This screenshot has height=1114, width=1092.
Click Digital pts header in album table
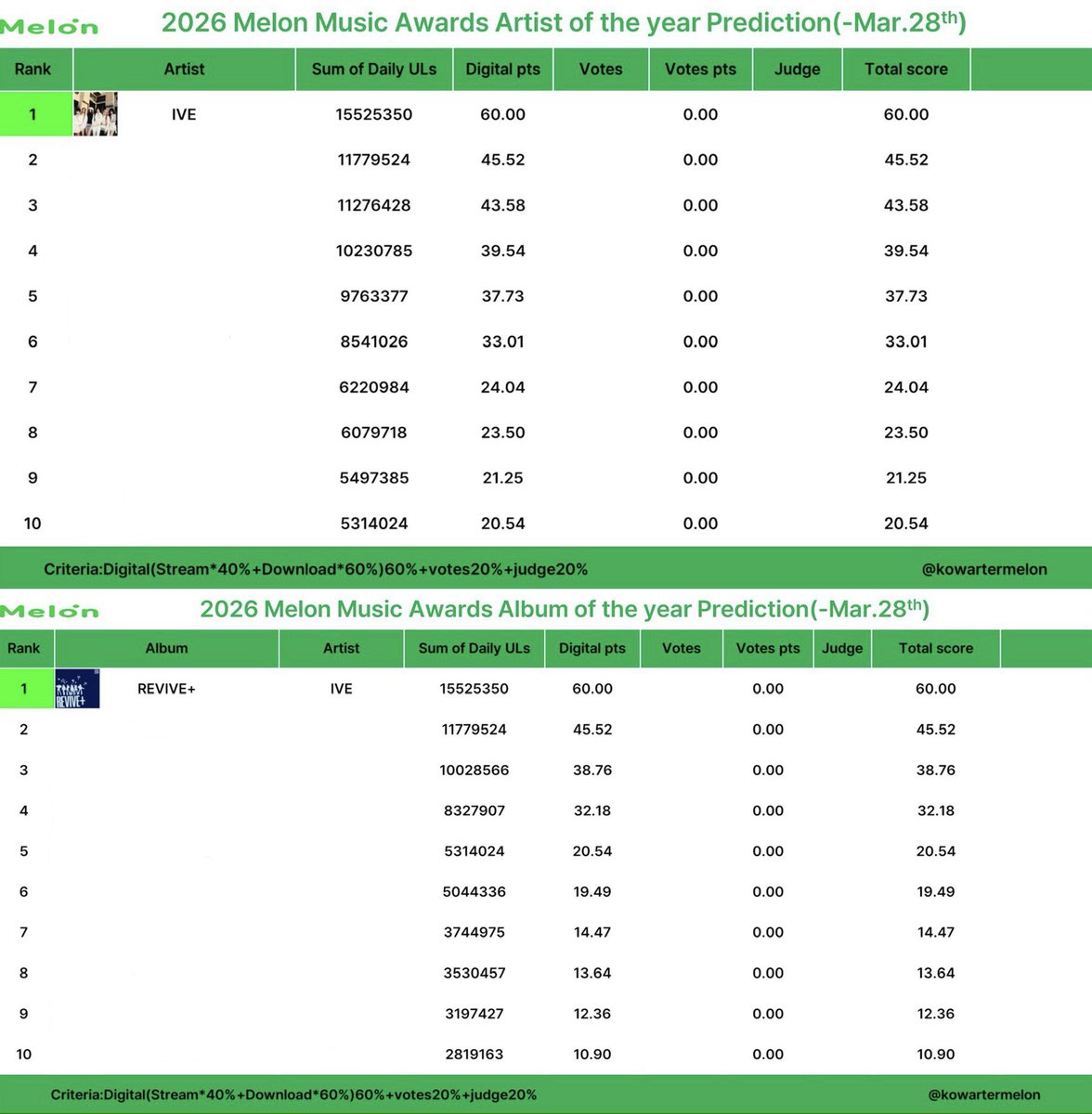[592, 648]
